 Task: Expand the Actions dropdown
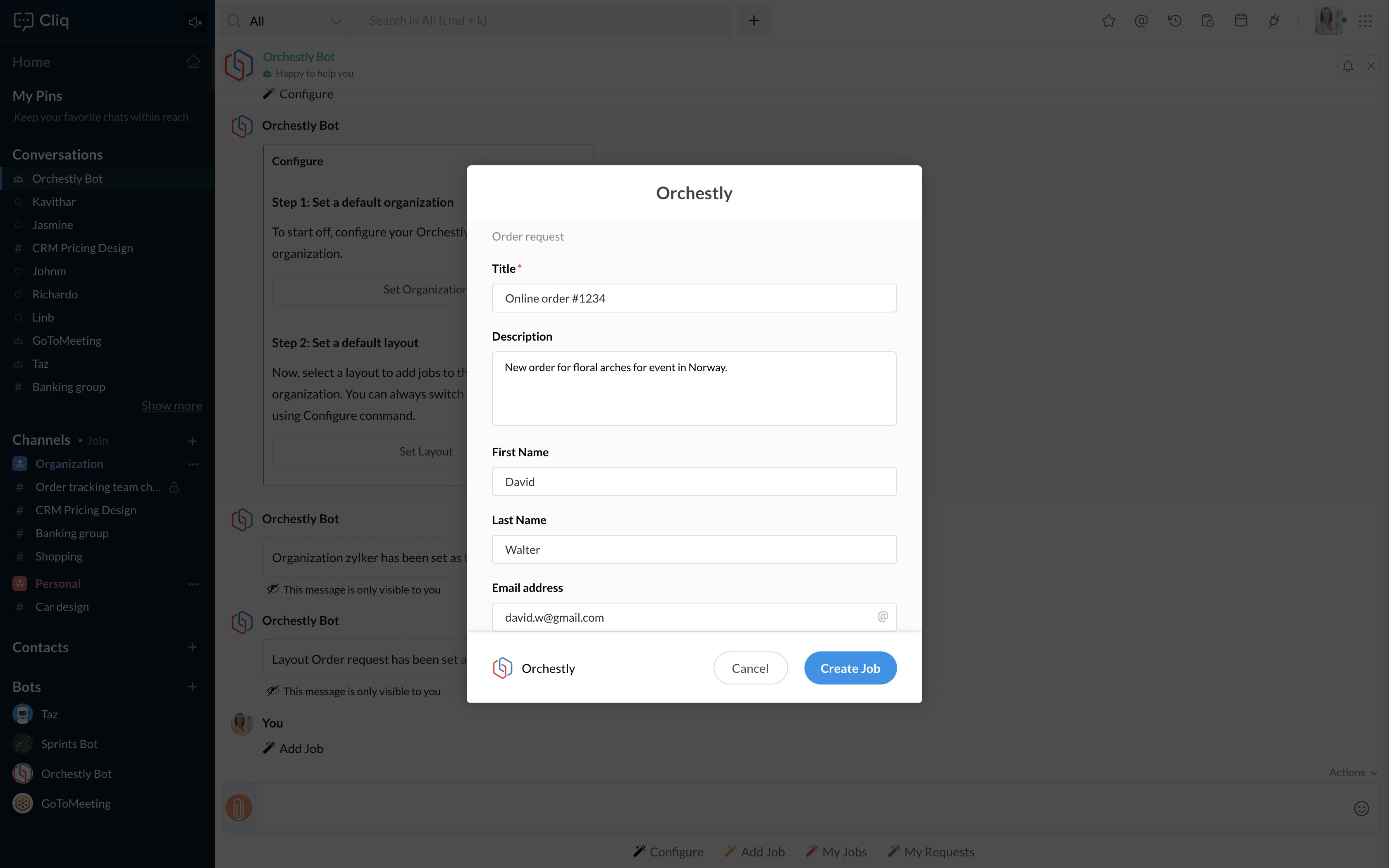(1353, 772)
